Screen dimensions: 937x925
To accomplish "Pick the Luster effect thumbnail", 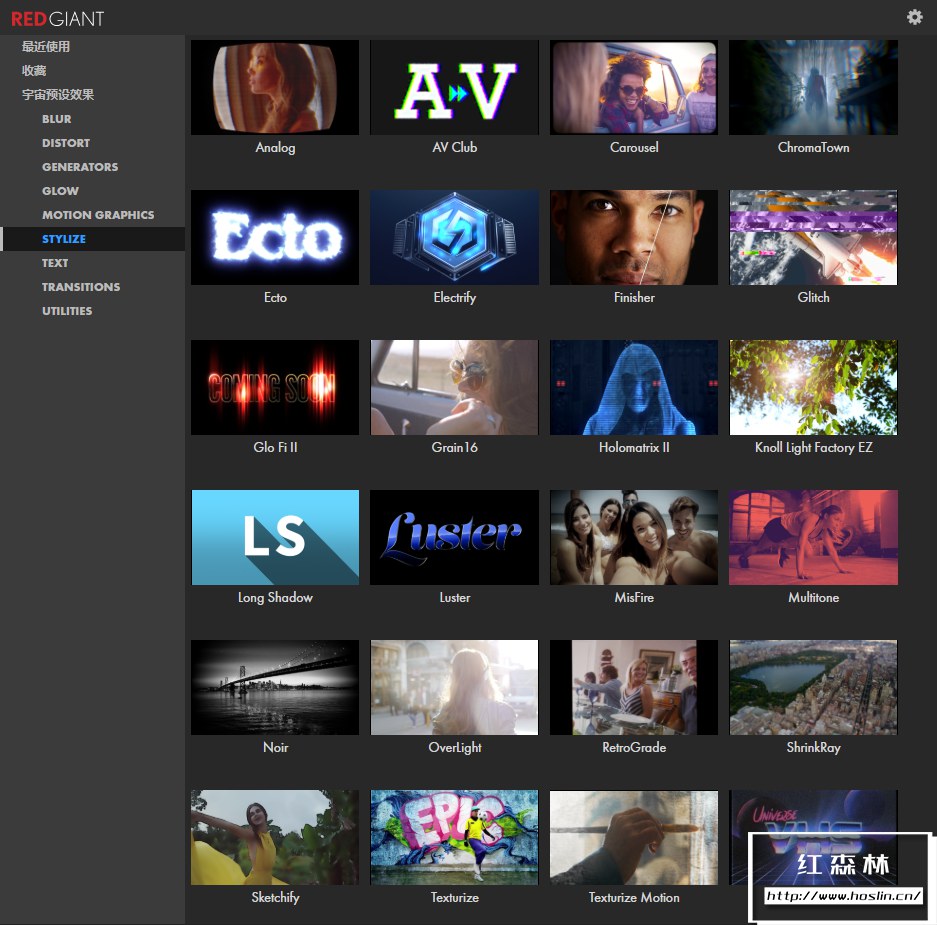I will [x=454, y=537].
